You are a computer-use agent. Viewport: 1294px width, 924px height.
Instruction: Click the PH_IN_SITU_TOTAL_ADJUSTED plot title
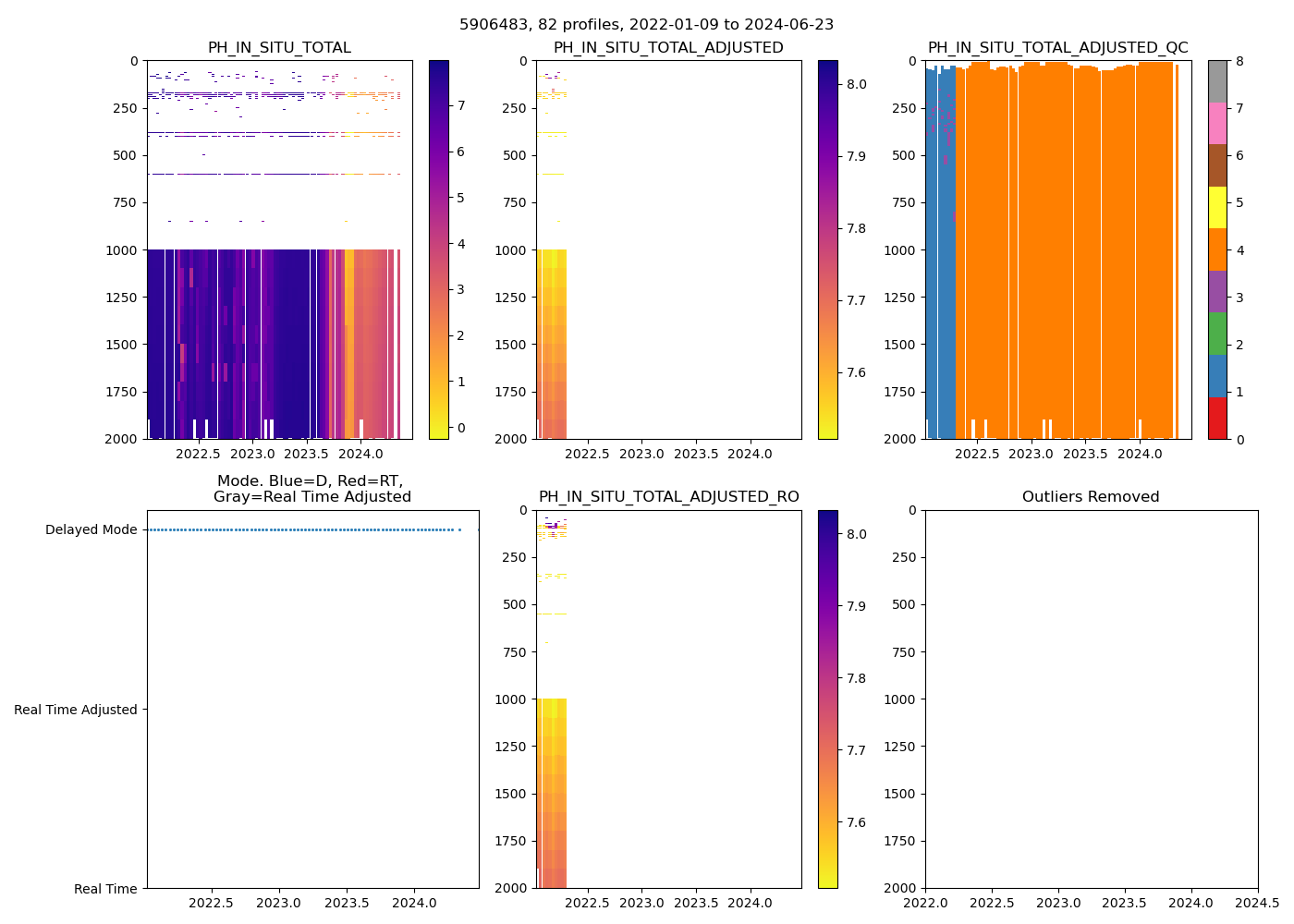click(668, 48)
